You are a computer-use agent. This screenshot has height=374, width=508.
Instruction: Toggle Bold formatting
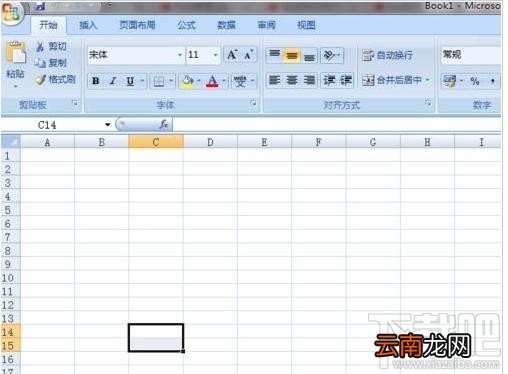96,81
